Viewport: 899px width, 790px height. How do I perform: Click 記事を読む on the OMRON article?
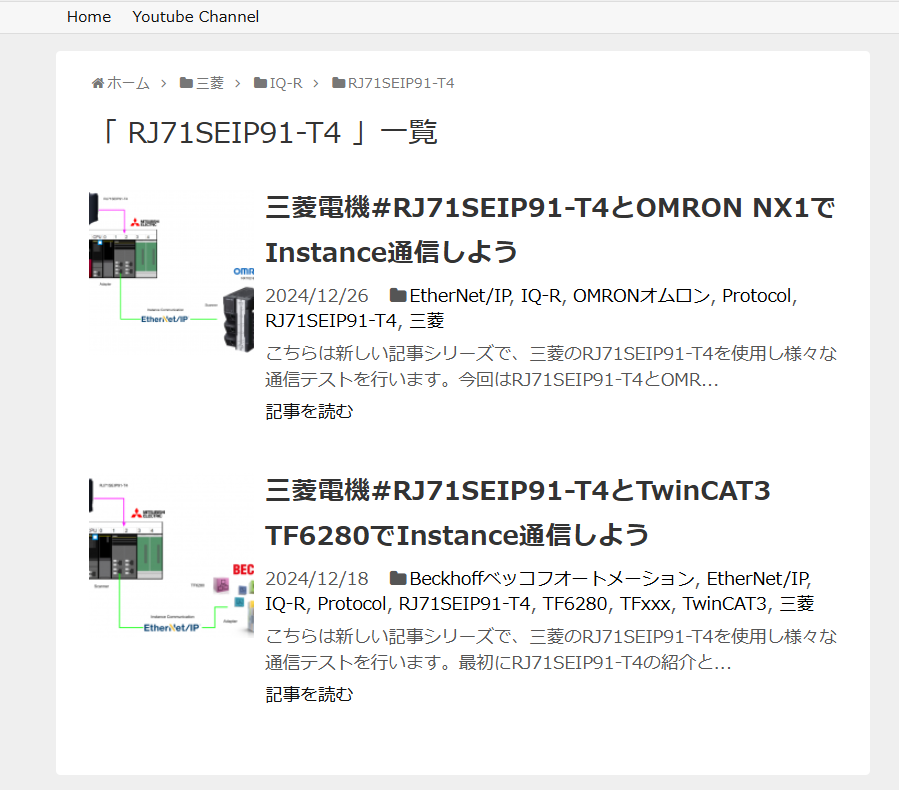[x=308, y=410]
